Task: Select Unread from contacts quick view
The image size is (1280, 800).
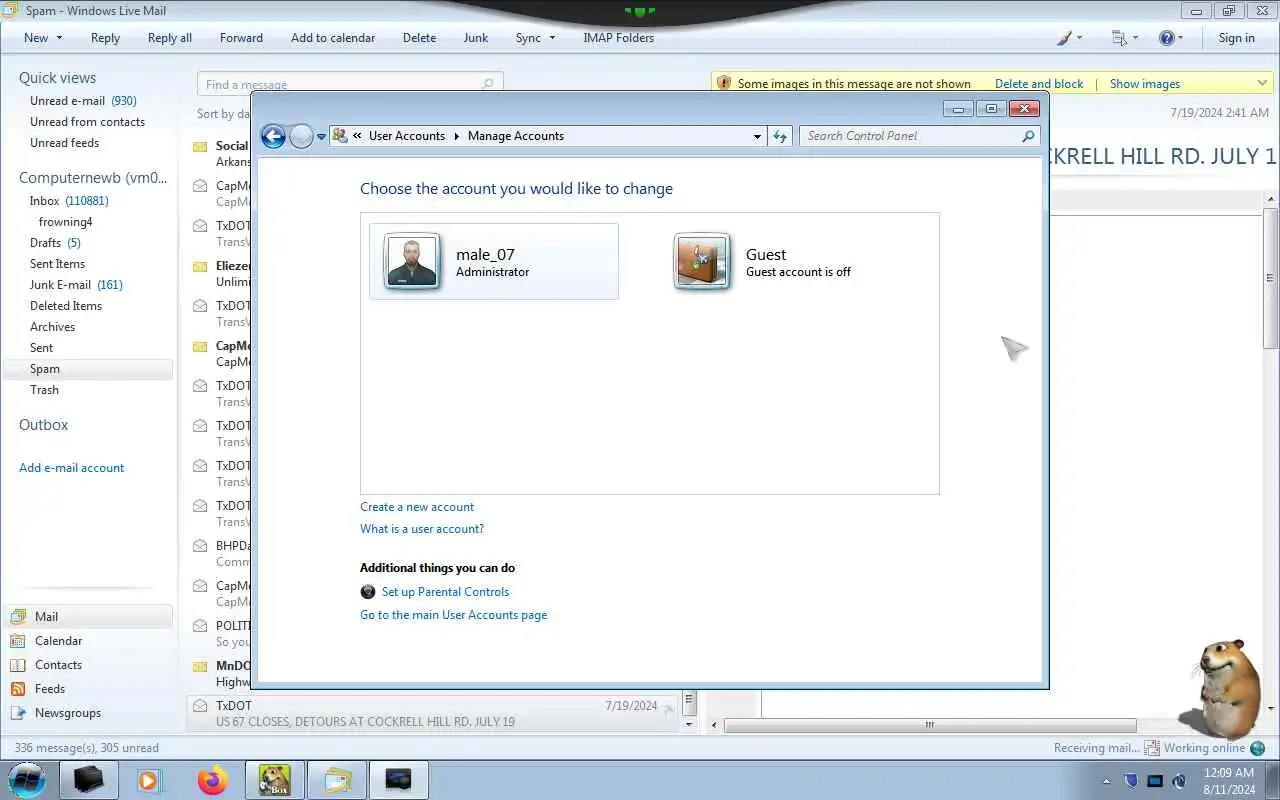Action: (x=87, y=122)
